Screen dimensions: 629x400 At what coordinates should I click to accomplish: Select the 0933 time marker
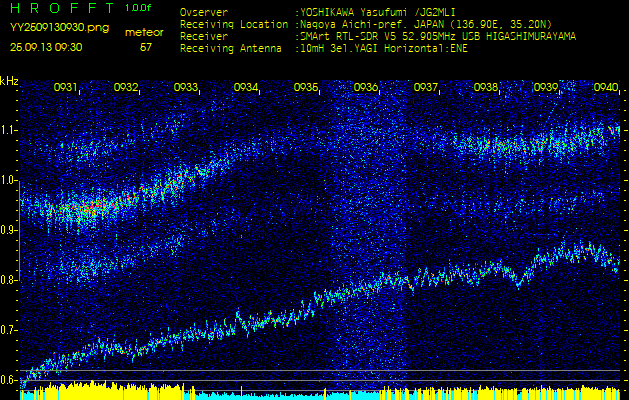click(186, 88)
